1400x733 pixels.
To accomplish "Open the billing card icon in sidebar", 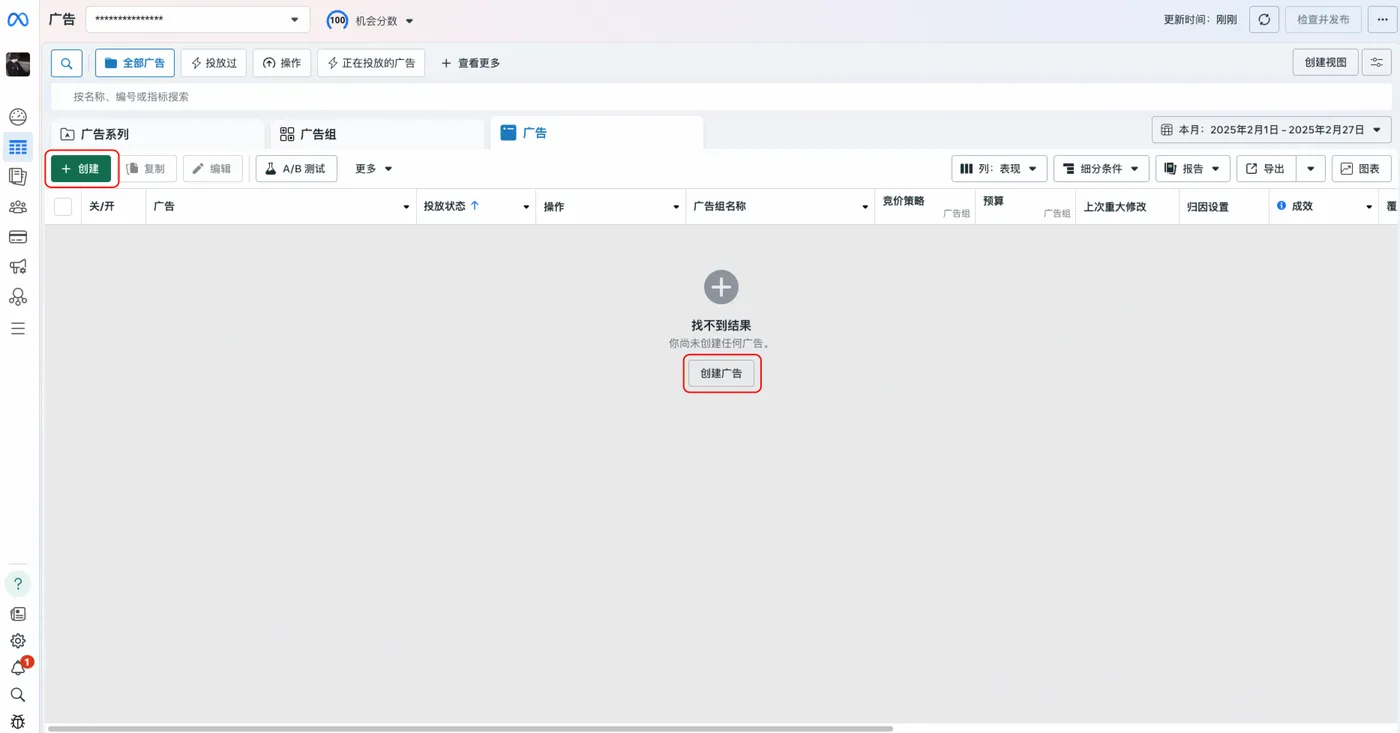I will click(18, 237).
